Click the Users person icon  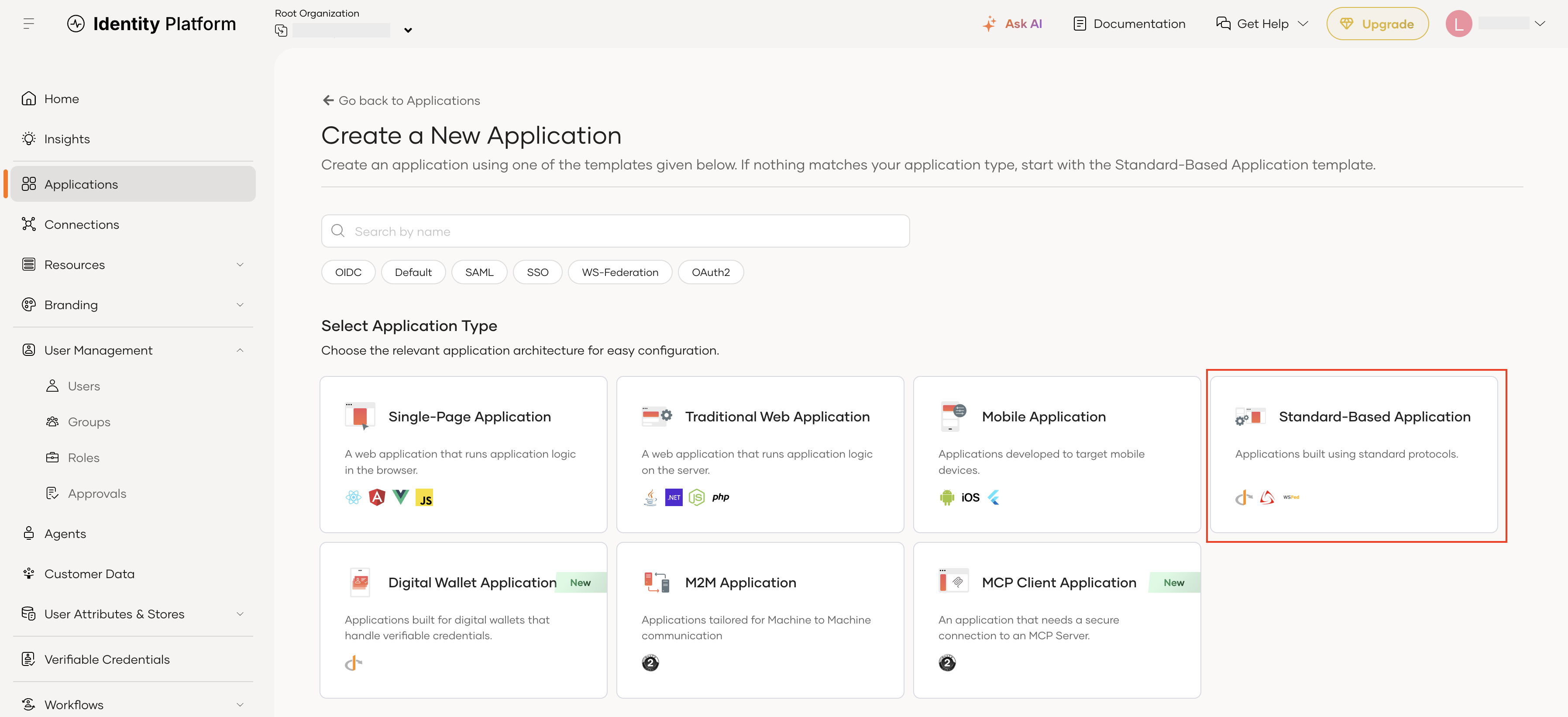coord(52,386)
